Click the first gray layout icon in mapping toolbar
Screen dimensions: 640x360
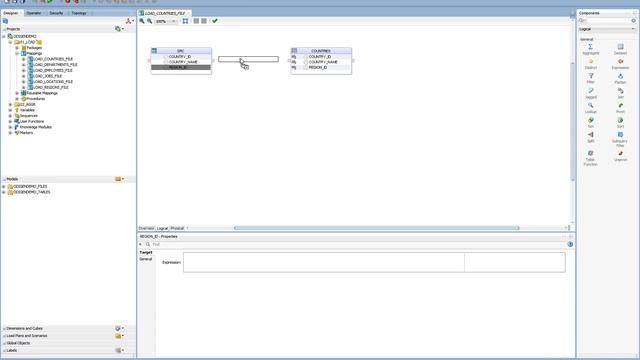click(196, 21)
